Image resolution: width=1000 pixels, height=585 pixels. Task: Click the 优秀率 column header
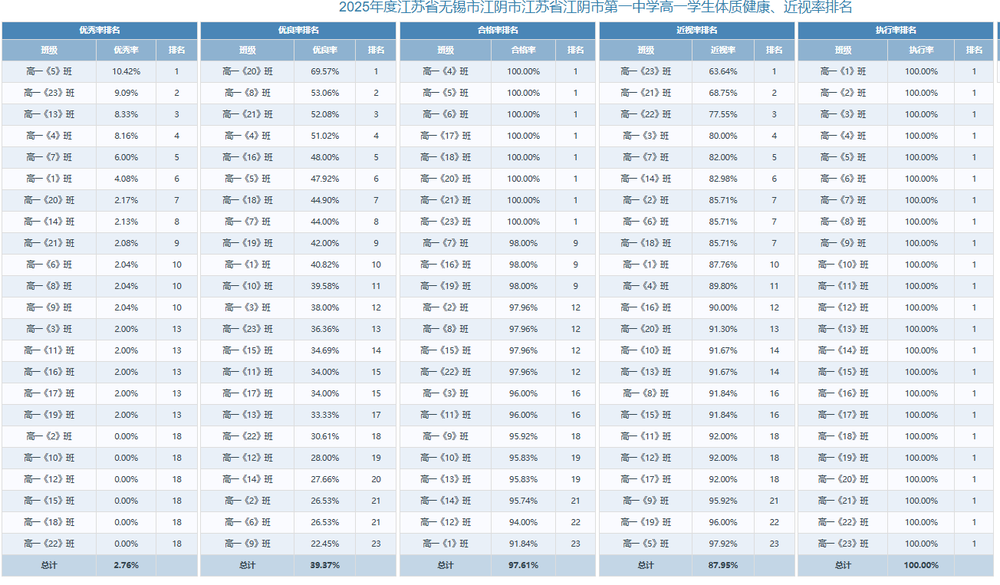126,50
